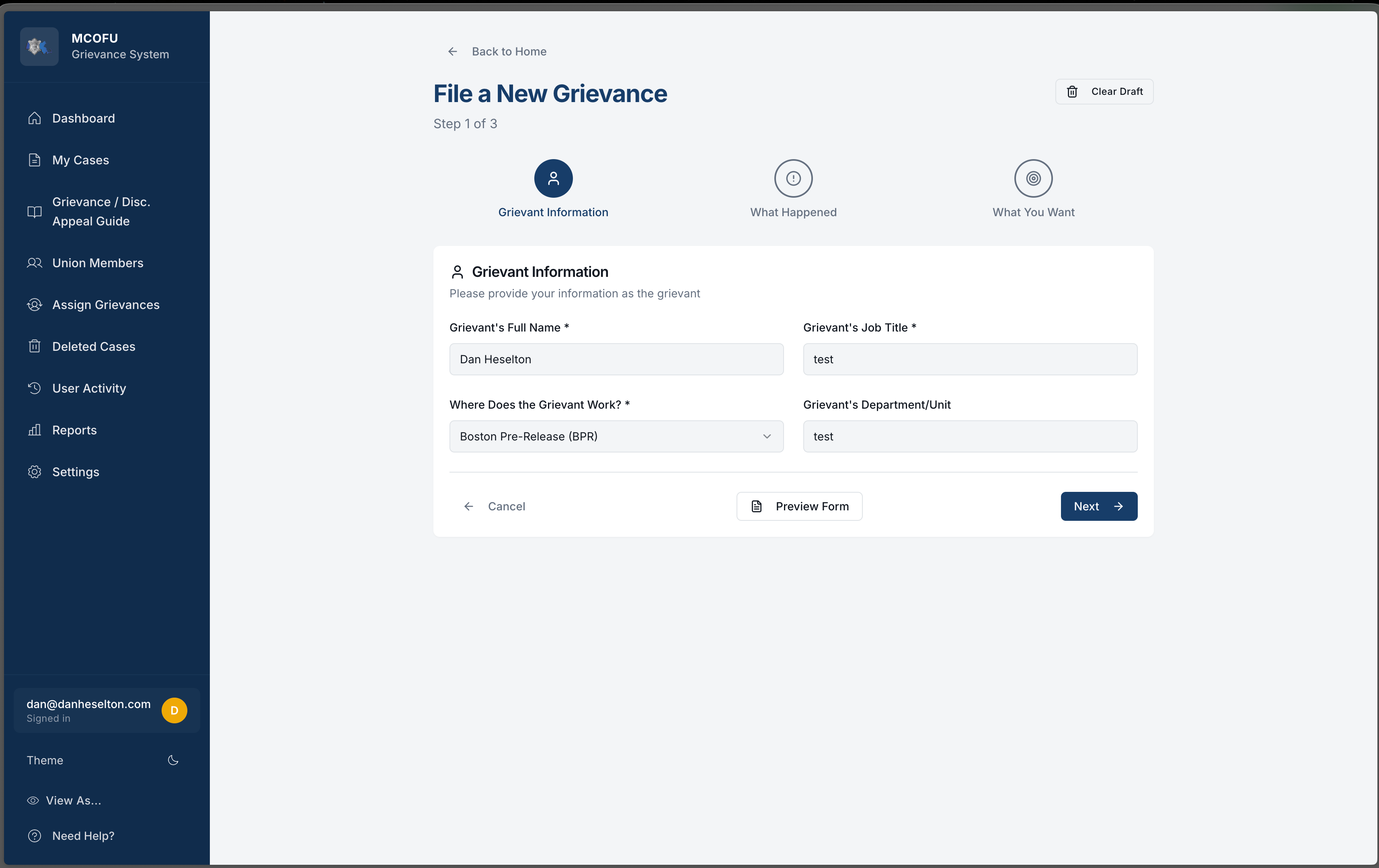Click the chevron on Boston Pre-Release dropdown
The width and height of the screenshot is (1379, 868).
pyautogui.click(x=767, y=436)
